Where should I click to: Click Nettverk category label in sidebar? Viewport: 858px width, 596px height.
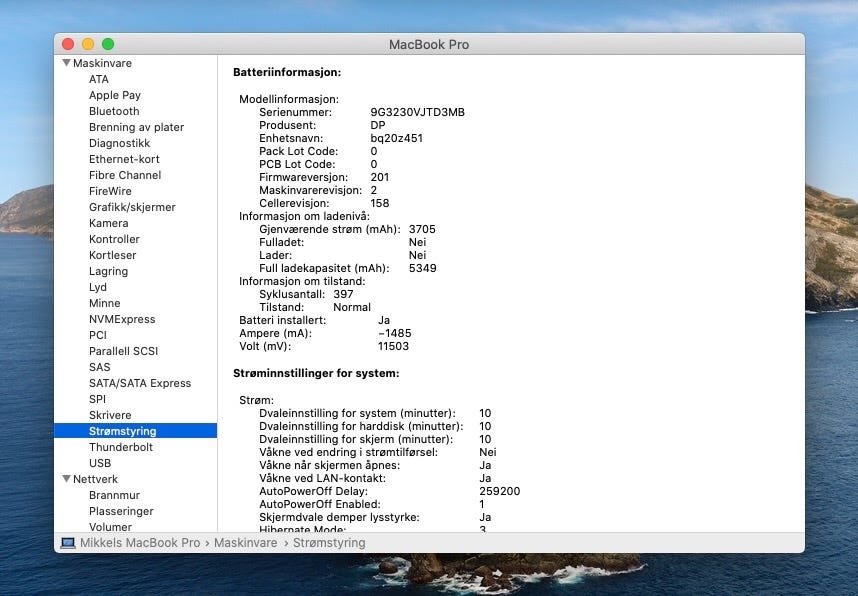[x=95, y=479]
